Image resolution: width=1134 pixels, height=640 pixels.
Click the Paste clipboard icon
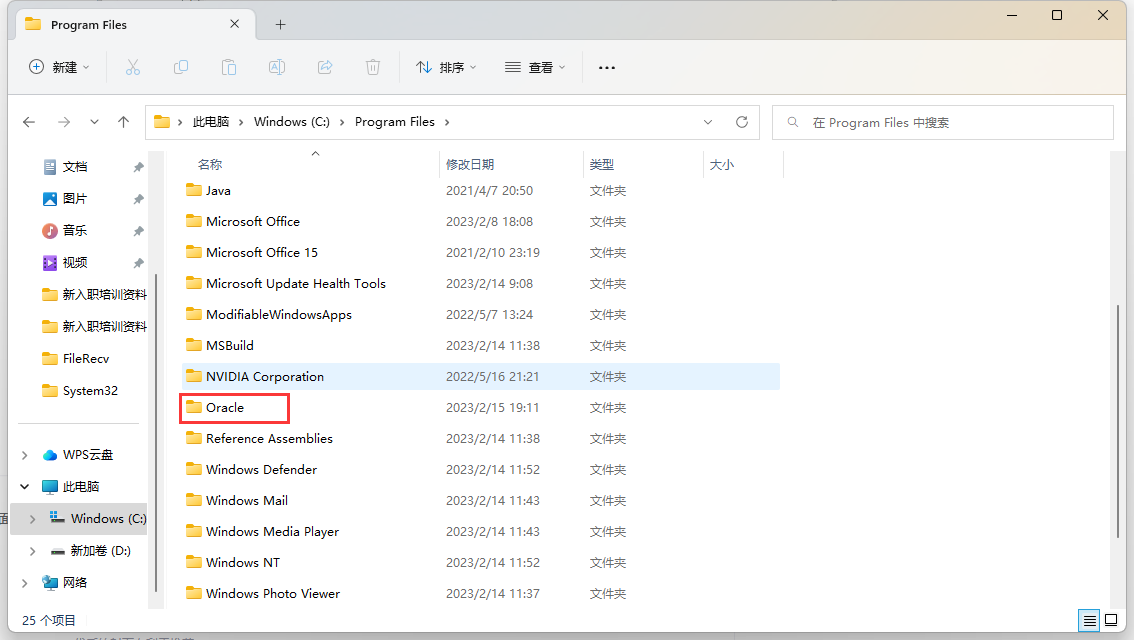tap(229, 67)
